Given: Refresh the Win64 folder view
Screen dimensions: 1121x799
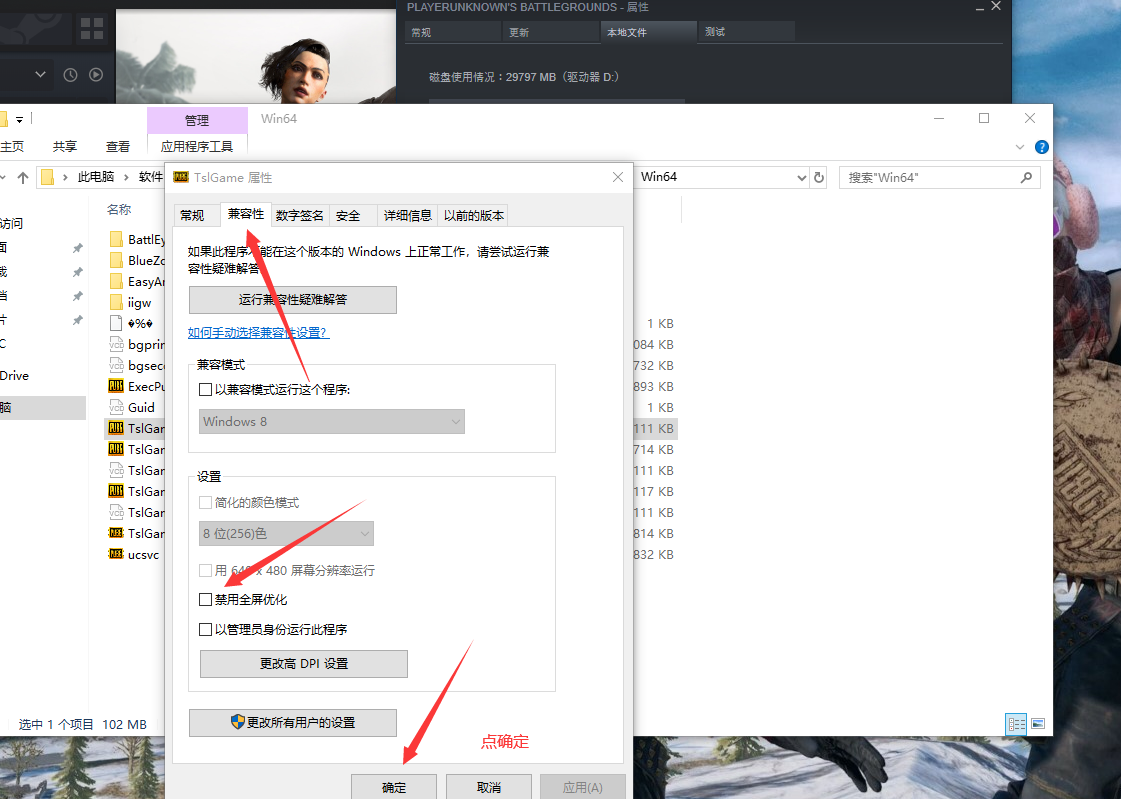Looking at the screenshot, I should click(819, 177).
